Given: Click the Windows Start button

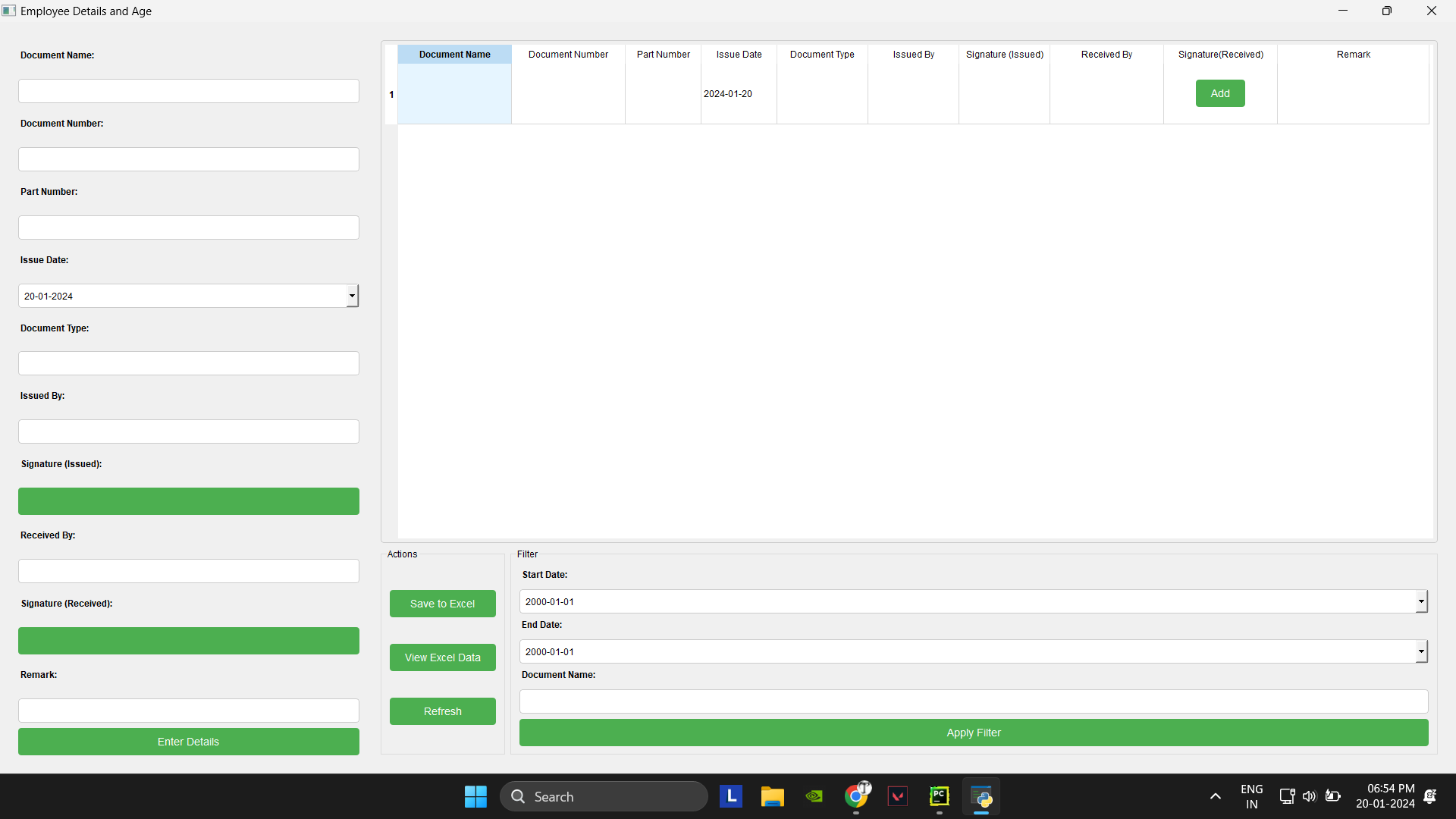Looking at the screenshot, I should [x=475, y=796].
